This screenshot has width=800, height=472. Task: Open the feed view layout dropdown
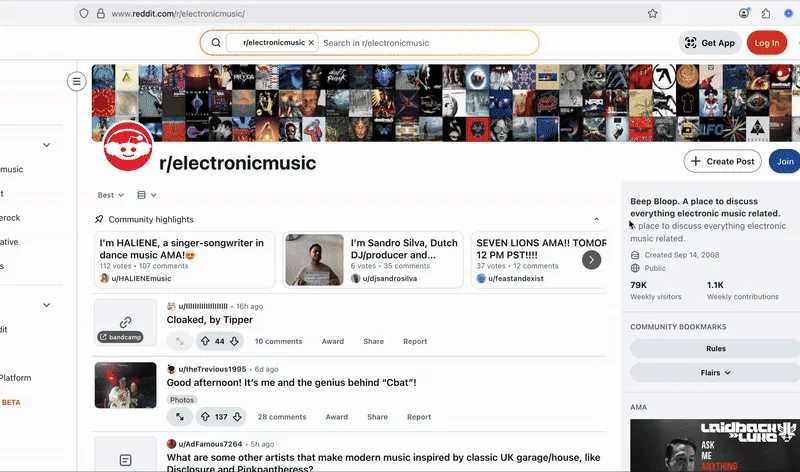click(147, 195)
